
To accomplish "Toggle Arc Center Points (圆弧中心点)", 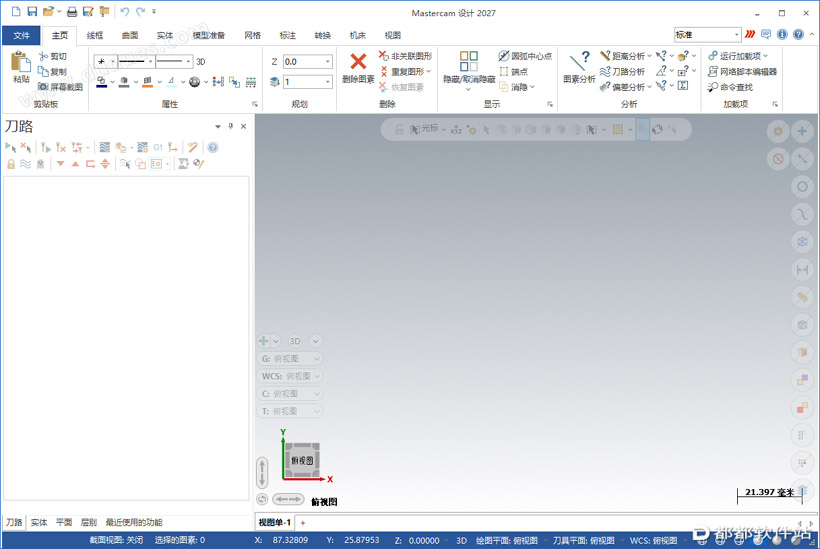I will click(x=525, y=56).
